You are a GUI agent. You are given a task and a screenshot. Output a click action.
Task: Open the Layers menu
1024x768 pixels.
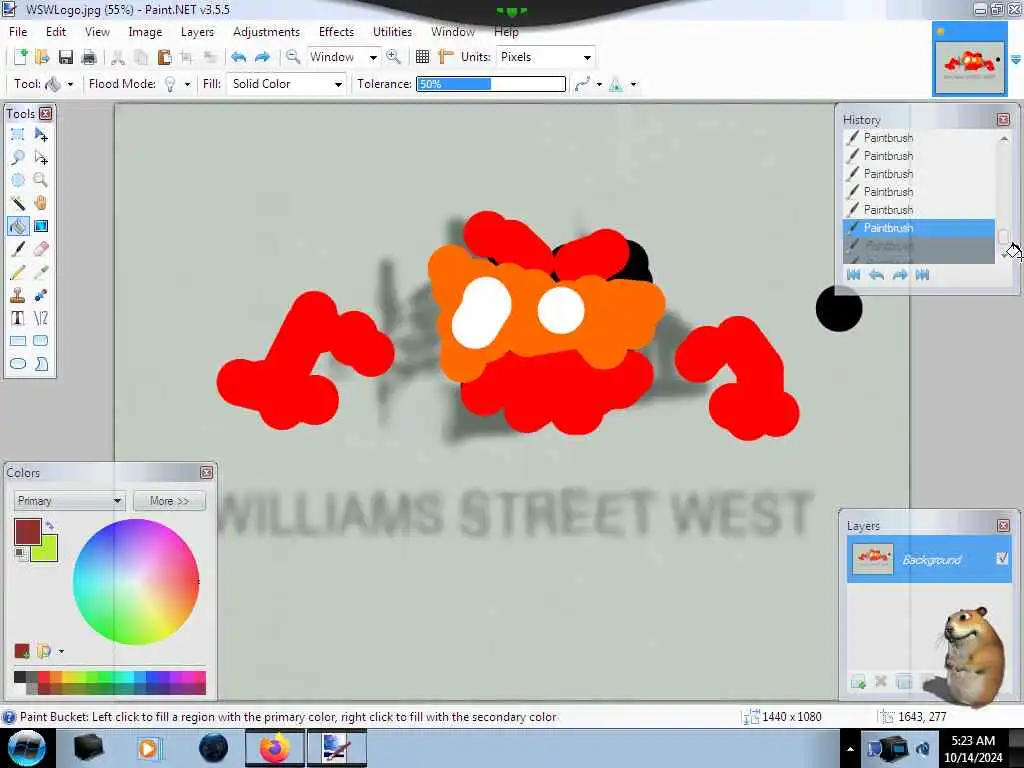(197, 31)
